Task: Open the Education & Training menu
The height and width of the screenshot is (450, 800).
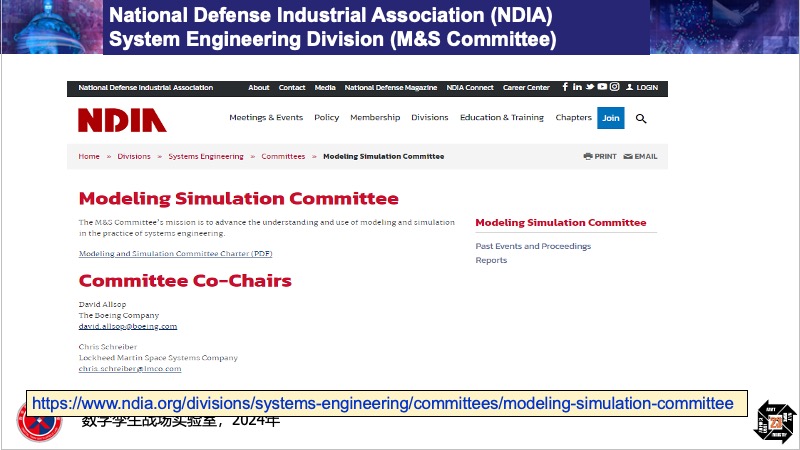Action: 502,117
